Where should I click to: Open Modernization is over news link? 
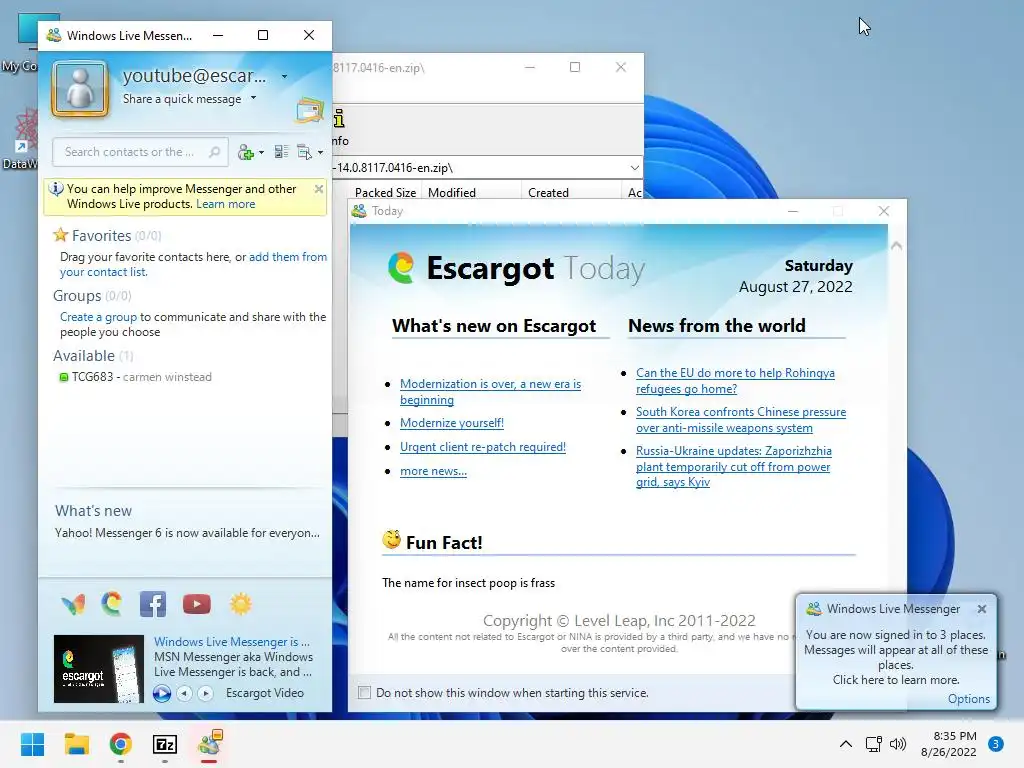pos(490,392)
